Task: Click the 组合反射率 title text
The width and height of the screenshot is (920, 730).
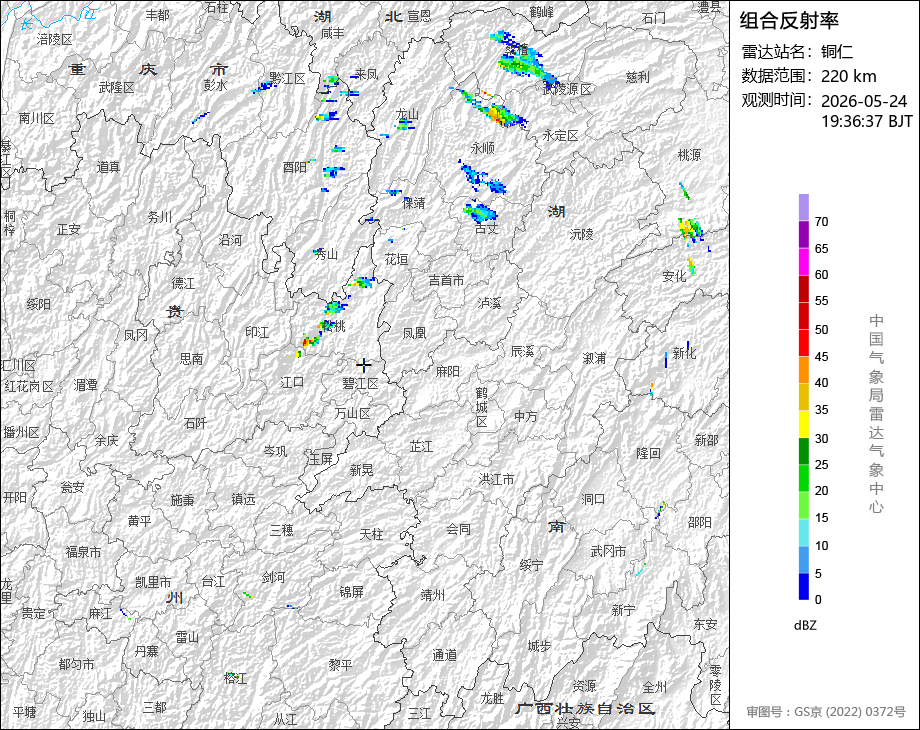Action: tap(789, 21)
